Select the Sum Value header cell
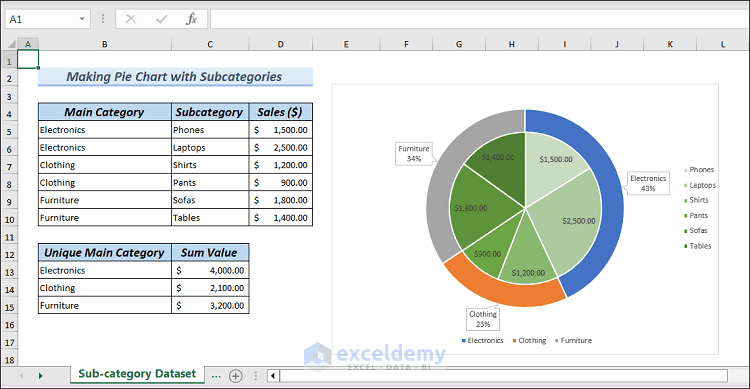 pos(210,253)
